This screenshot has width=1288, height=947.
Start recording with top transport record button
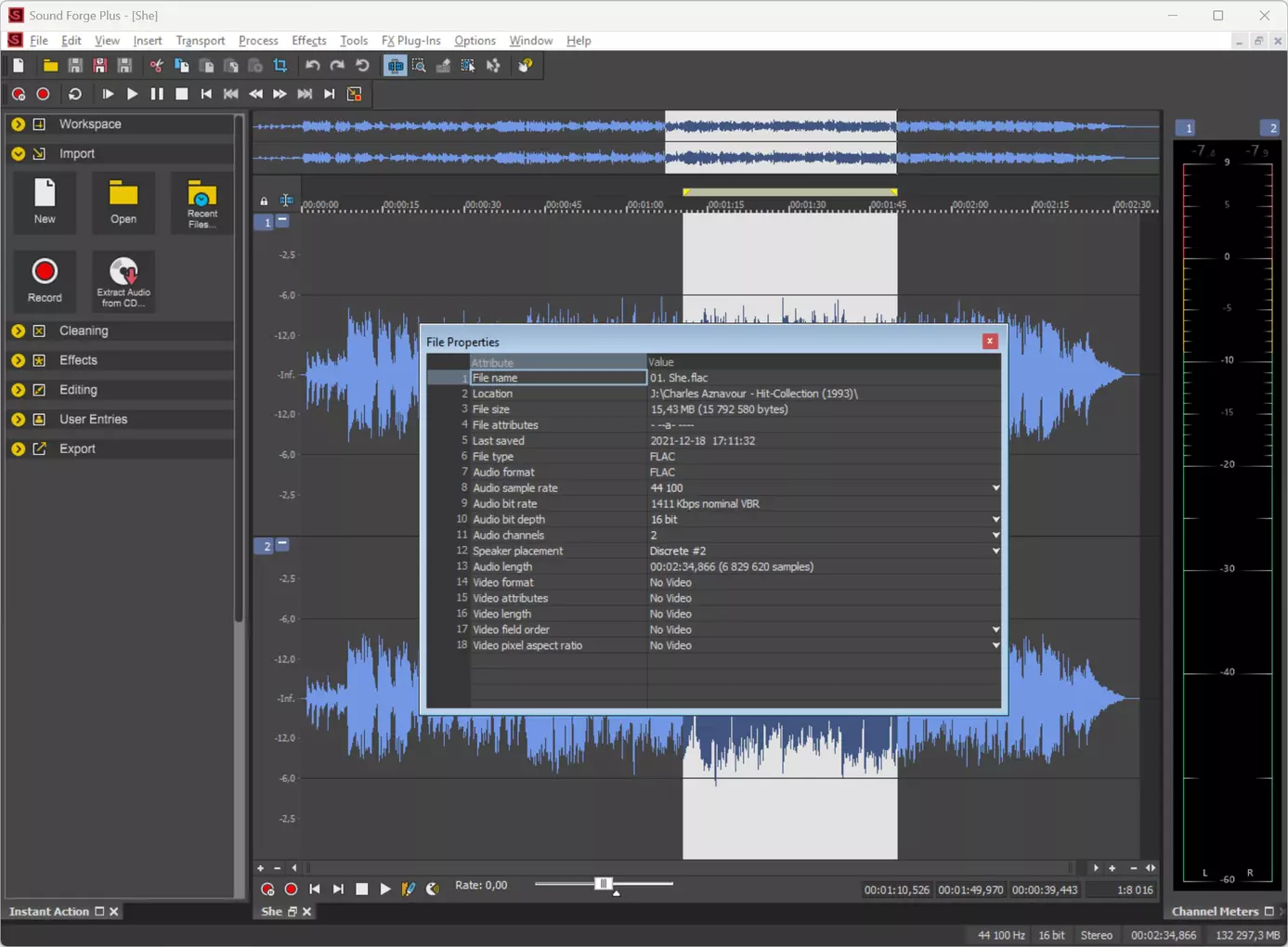[x=43, y=94]
